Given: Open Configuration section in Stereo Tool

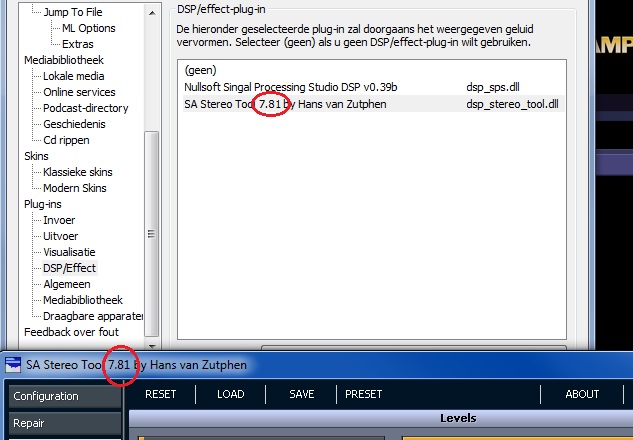Looking at the screenshot, I should 65,396.
